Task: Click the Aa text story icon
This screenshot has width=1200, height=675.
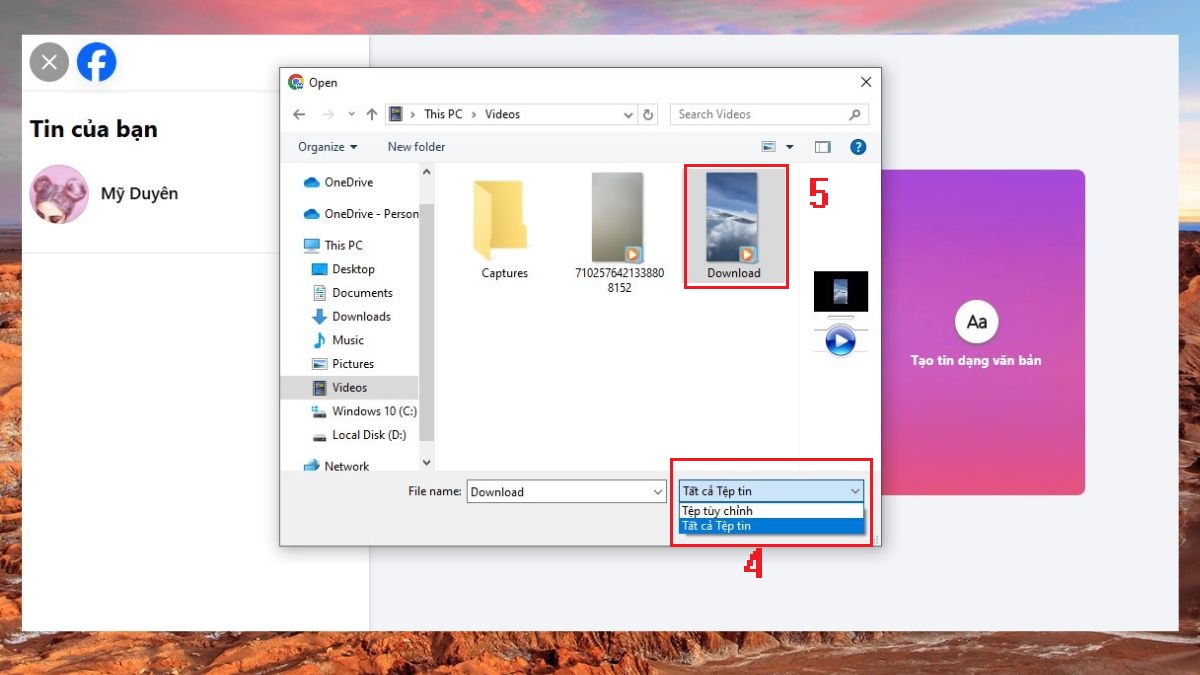Action: [x=976, y=322]
